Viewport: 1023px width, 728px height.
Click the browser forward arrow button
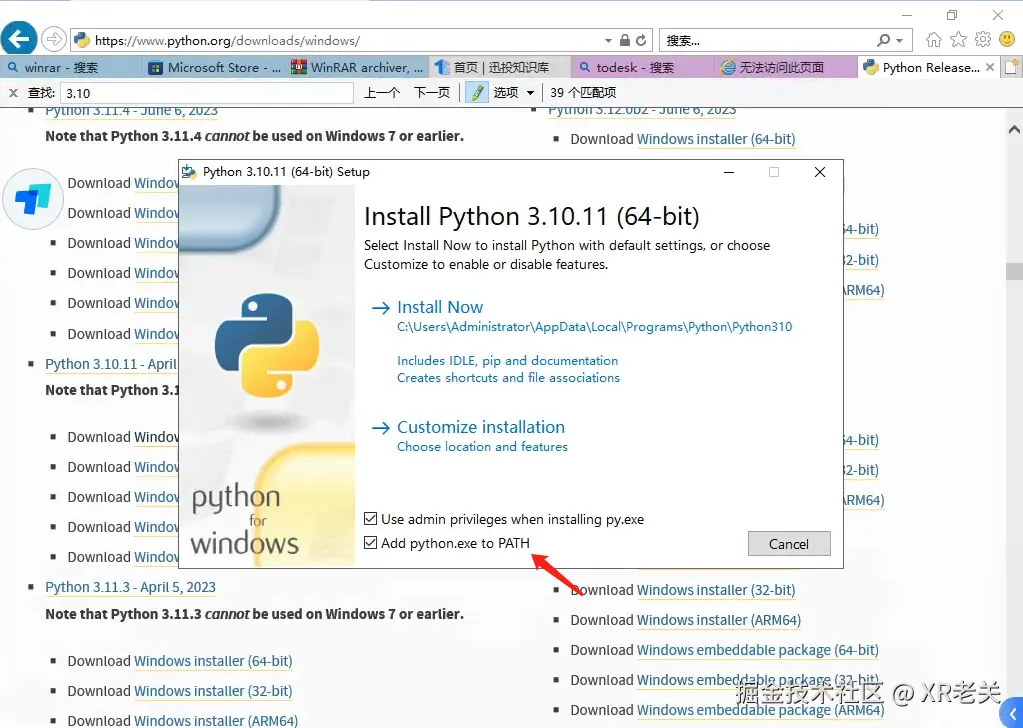(53, 40)
